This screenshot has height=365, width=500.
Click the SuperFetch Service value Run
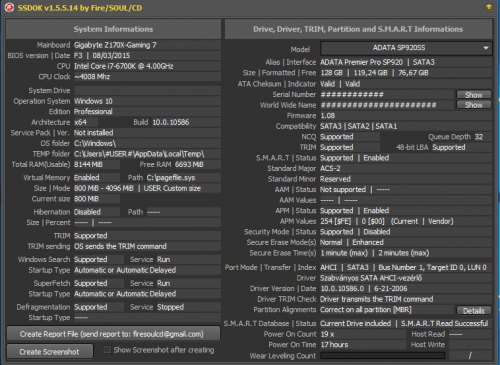click(188, 283)
